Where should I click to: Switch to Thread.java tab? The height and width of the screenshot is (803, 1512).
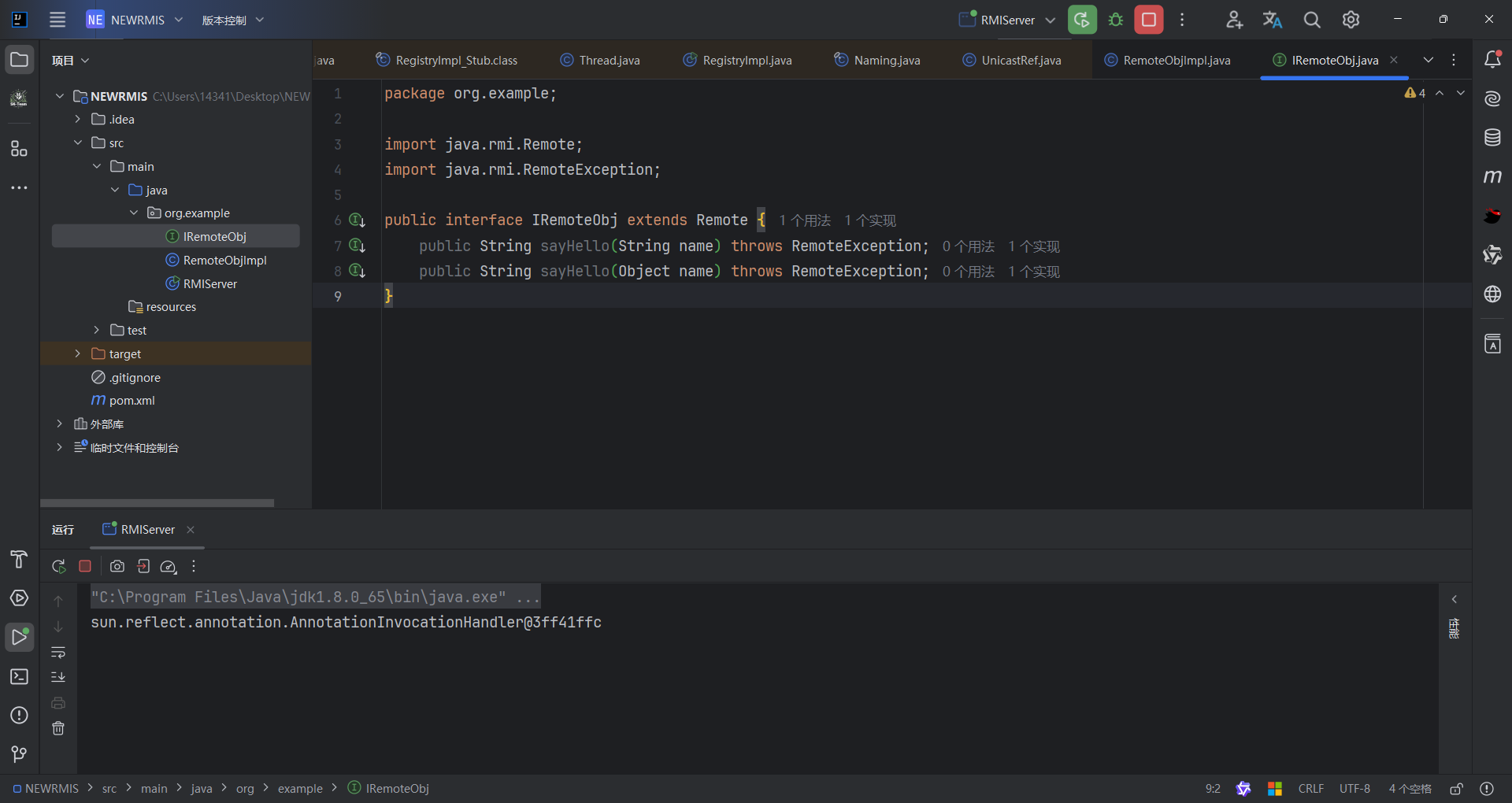[600, 60]
